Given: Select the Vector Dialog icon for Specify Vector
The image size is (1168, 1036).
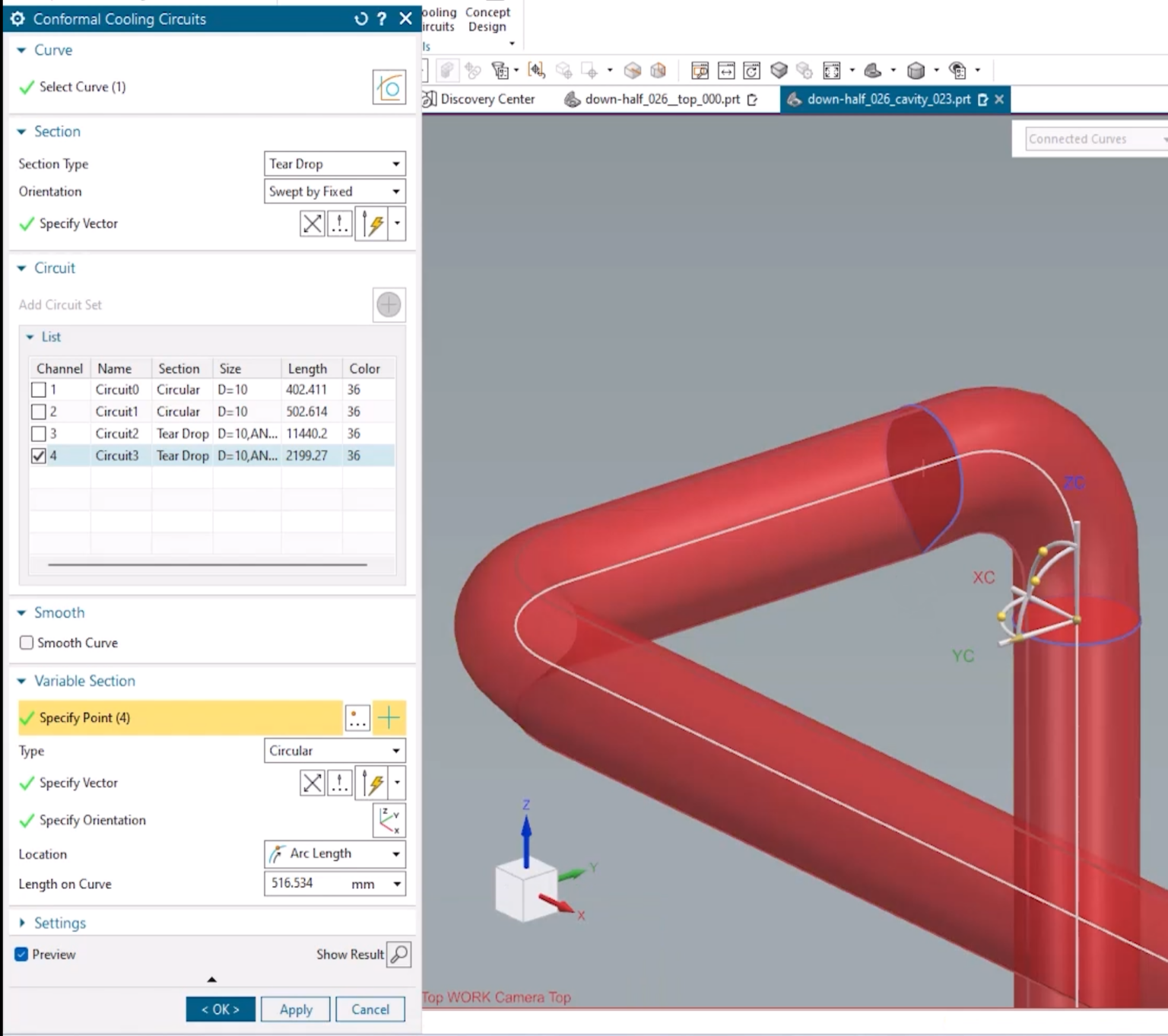Looking at the screenshot, I should tap(339, 223).
